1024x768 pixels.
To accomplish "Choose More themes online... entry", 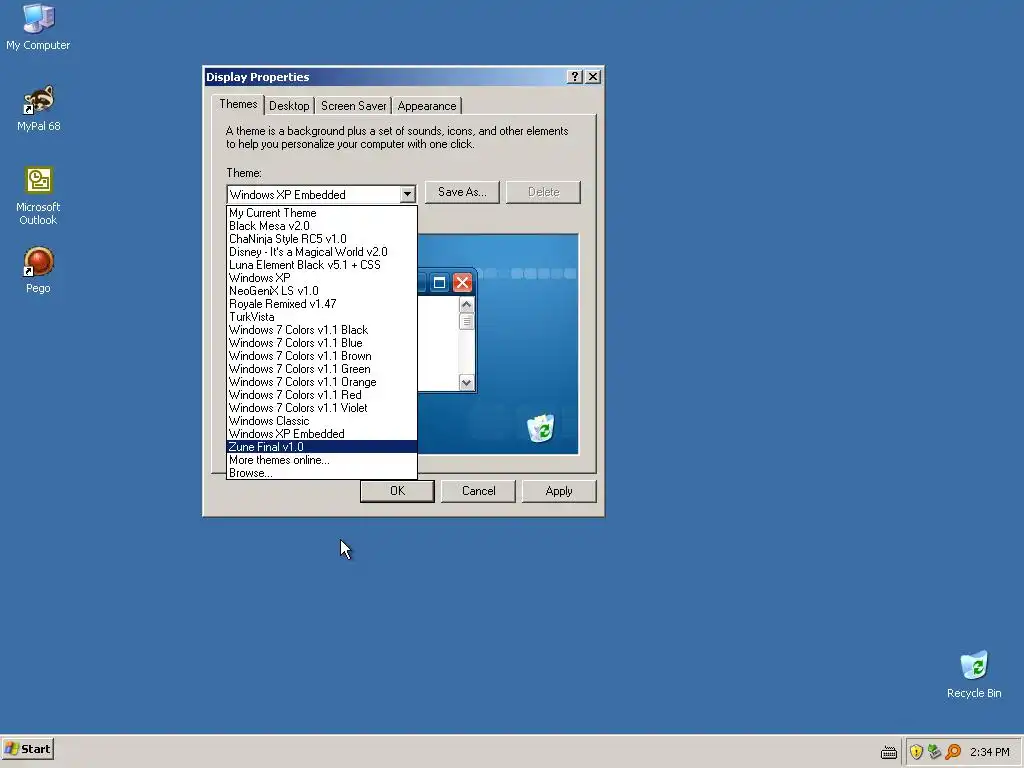I will coord(321,460).
